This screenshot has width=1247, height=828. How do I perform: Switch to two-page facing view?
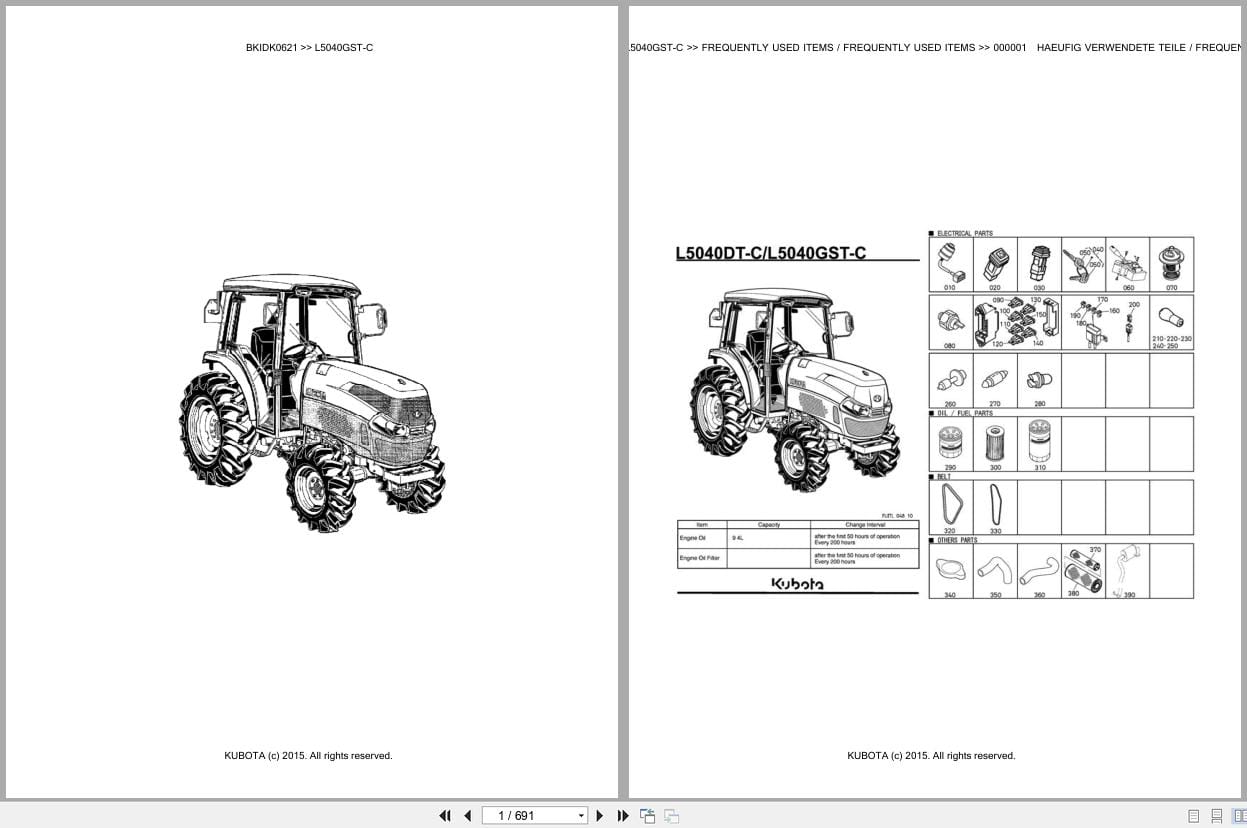coord(1239,816)
